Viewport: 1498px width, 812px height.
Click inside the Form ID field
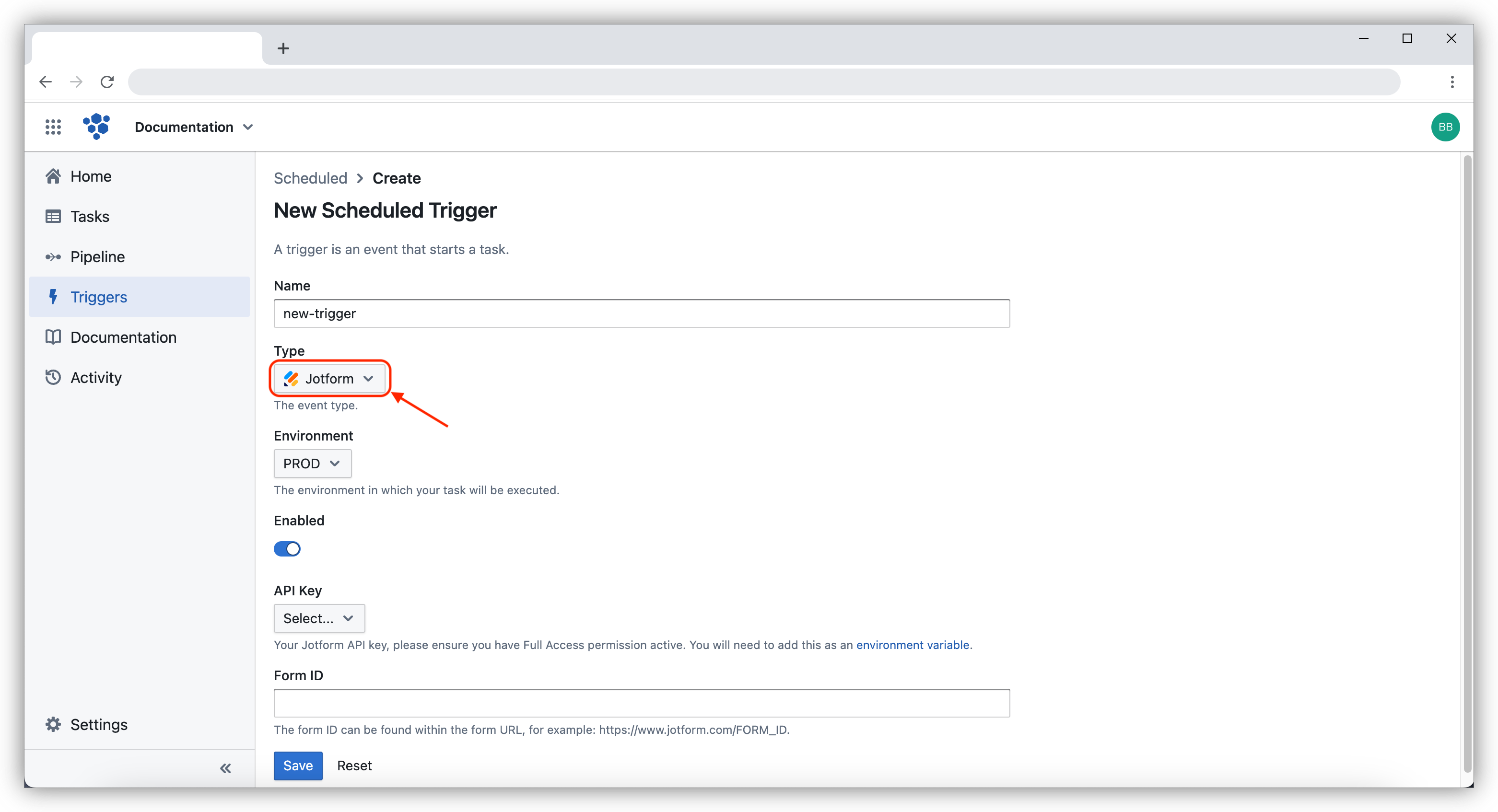coord(642,703)
